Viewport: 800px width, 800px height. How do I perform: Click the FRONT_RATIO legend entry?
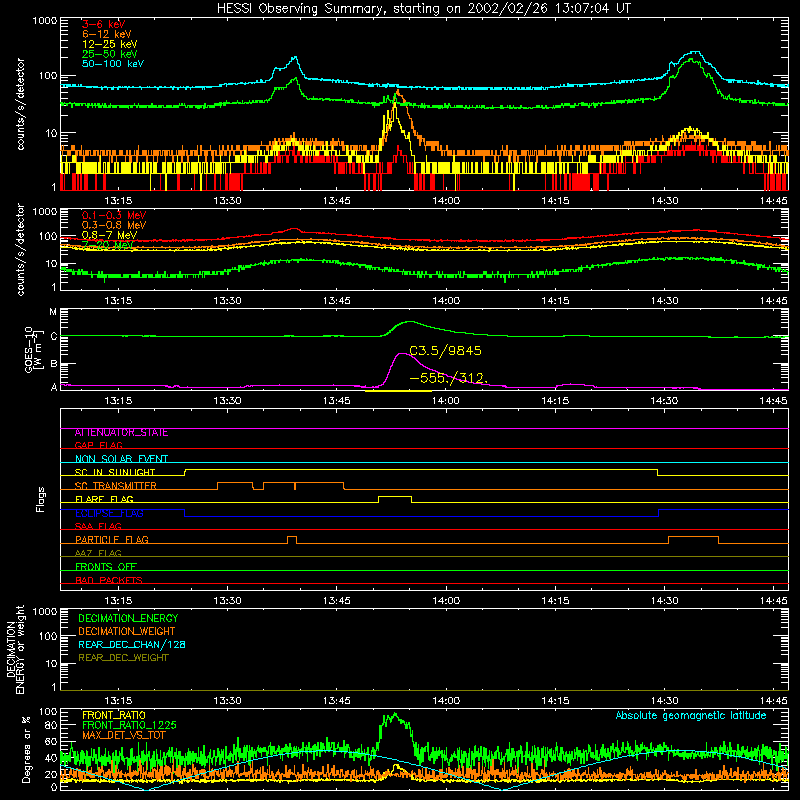(114, 715)
